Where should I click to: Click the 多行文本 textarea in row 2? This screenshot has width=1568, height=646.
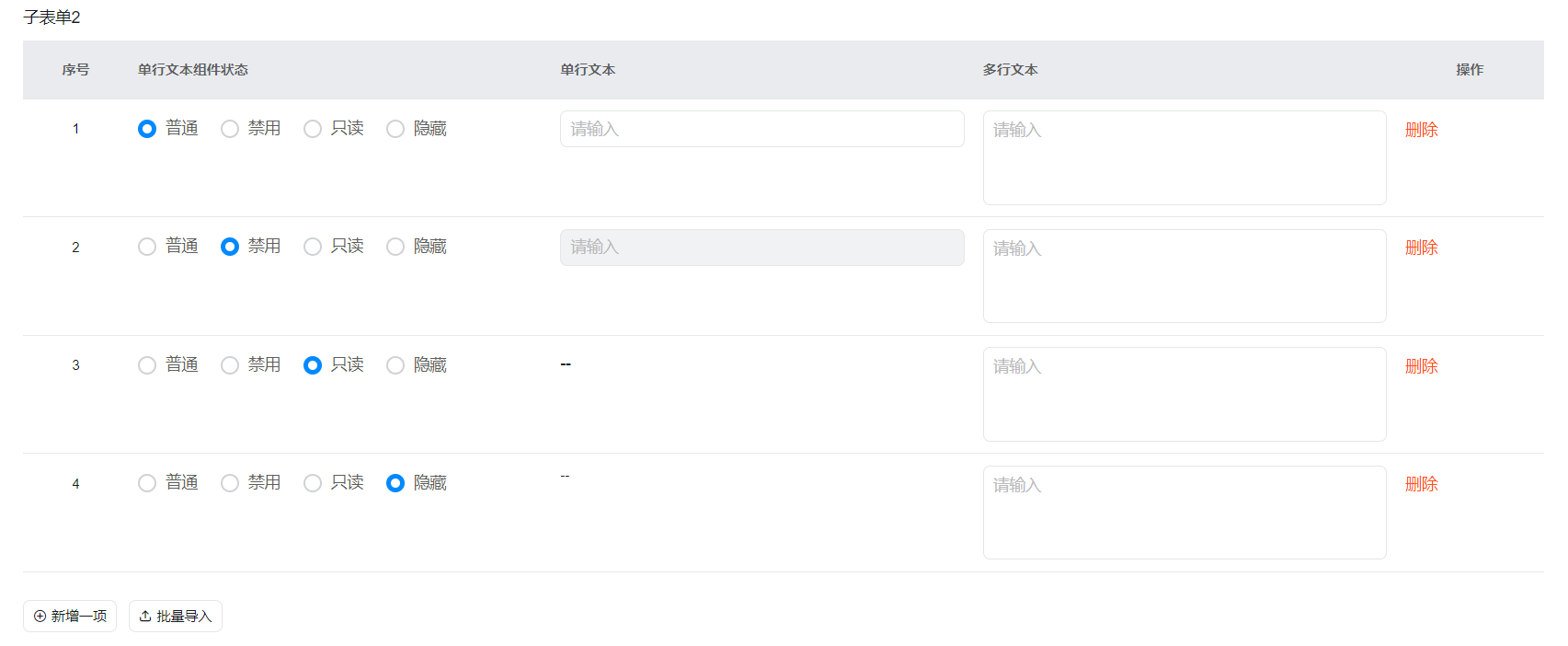click(1185, 276)
